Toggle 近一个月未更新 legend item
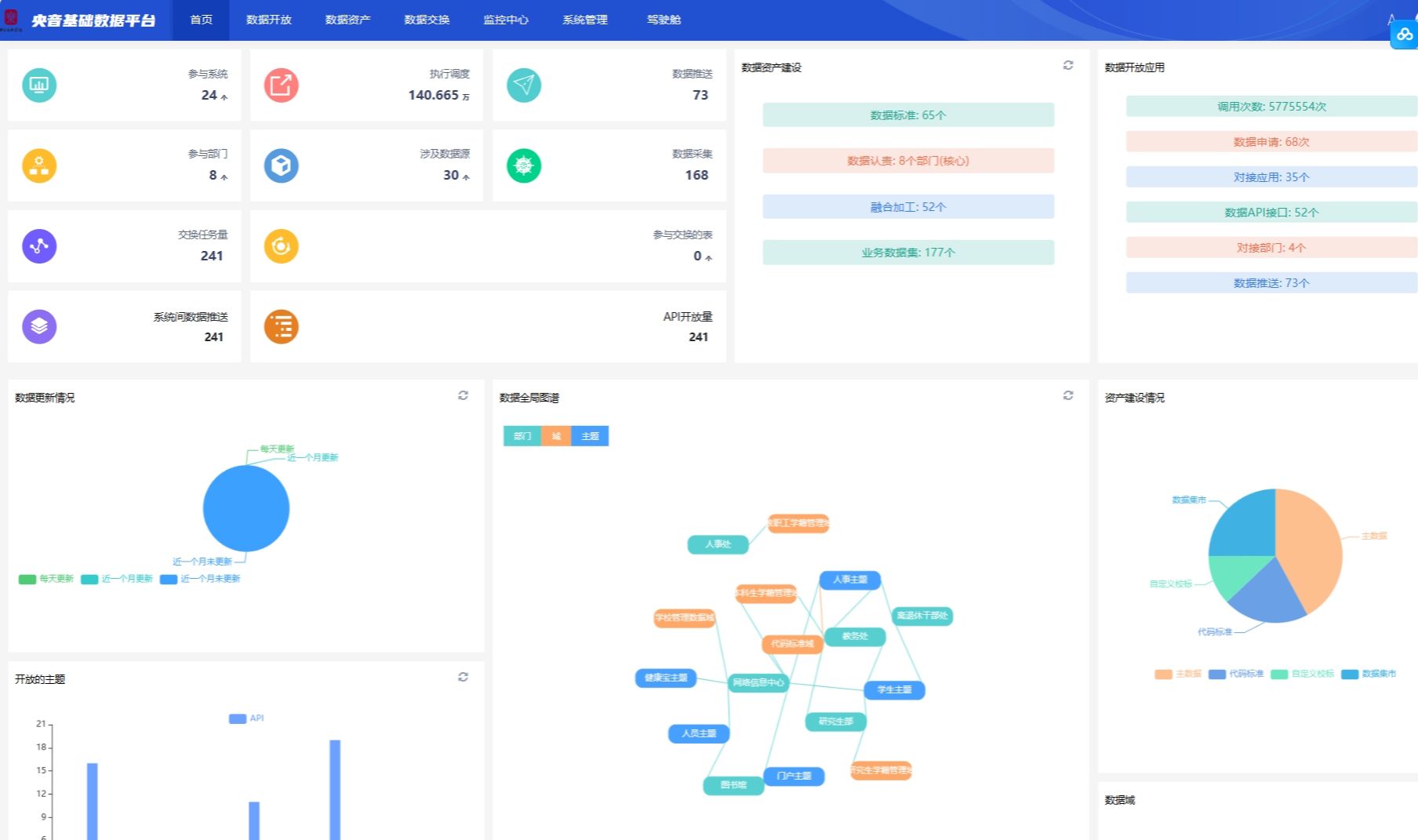 (x=201, y=579)
